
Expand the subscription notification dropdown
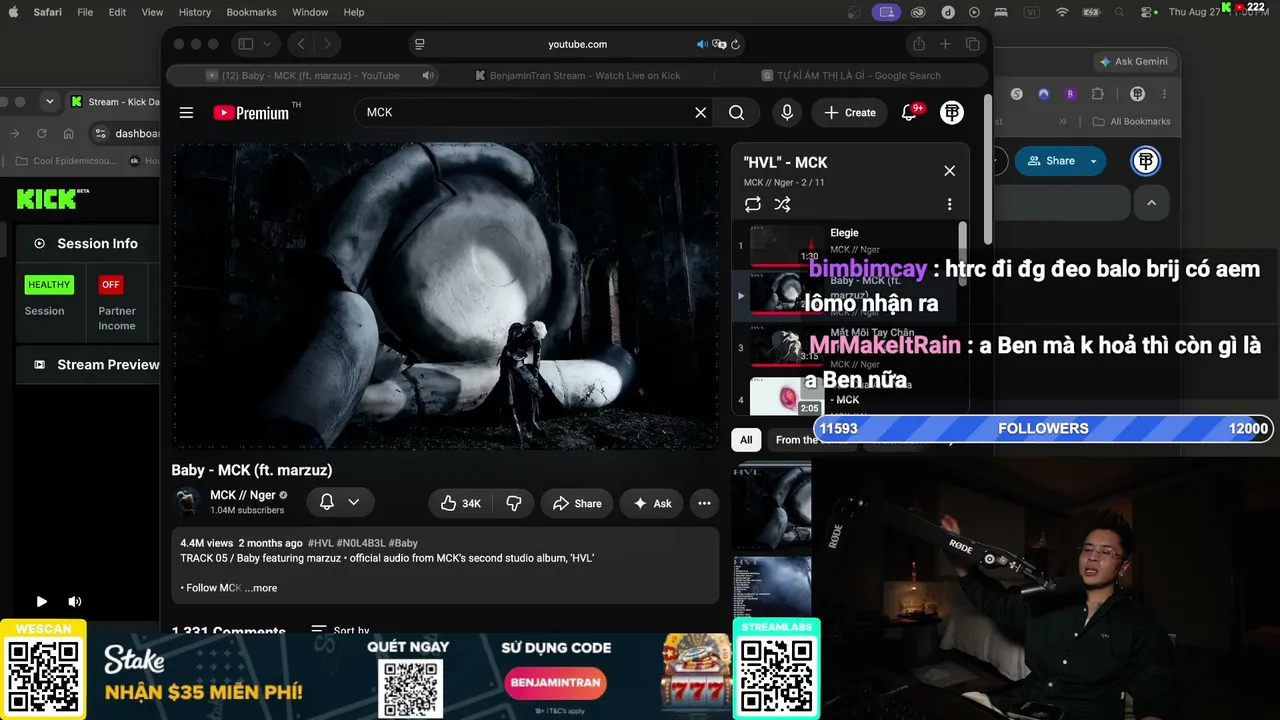pos(354,502)
